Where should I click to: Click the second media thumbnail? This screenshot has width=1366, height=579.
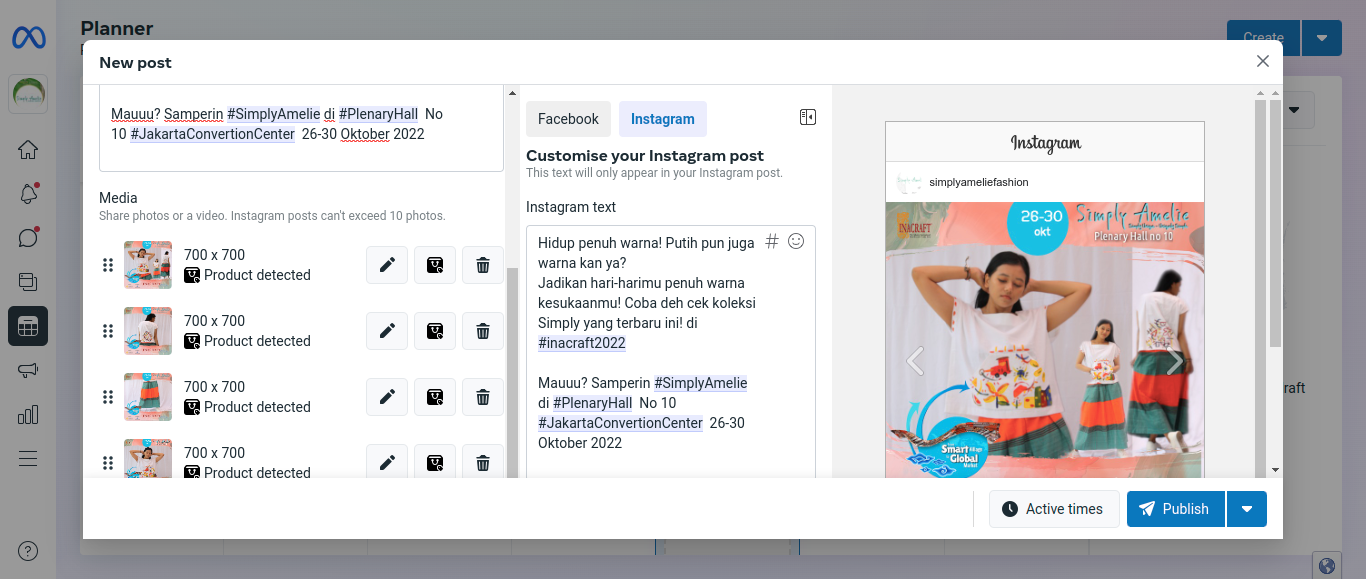[x=148, y=331]
